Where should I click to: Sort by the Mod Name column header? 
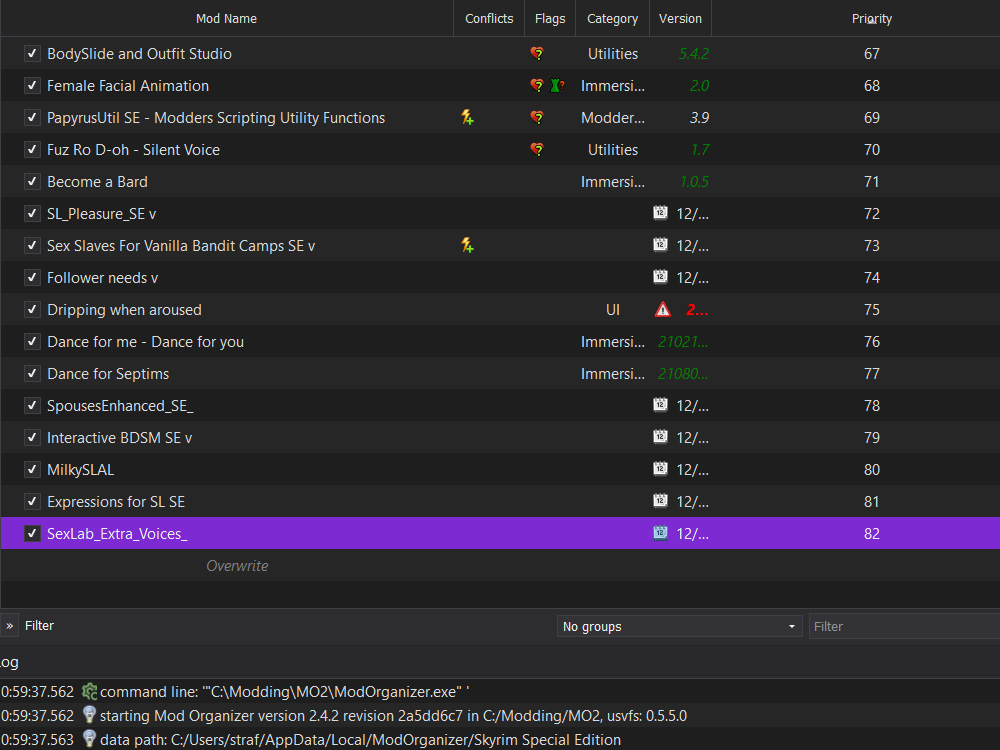coord(226,18)
